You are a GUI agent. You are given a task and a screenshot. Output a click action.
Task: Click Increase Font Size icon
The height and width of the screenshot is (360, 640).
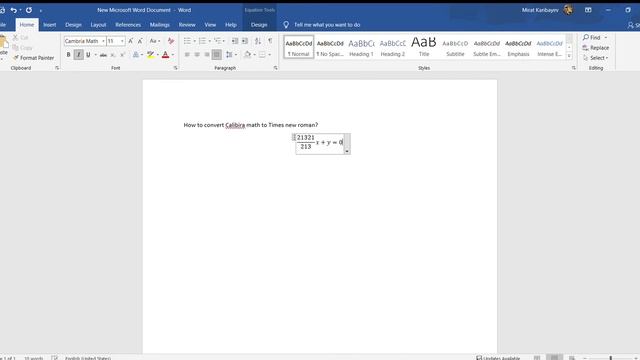[131, 41]
